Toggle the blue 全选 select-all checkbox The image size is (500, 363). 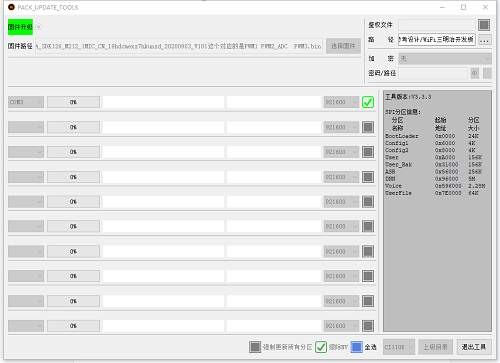point(356,347)
